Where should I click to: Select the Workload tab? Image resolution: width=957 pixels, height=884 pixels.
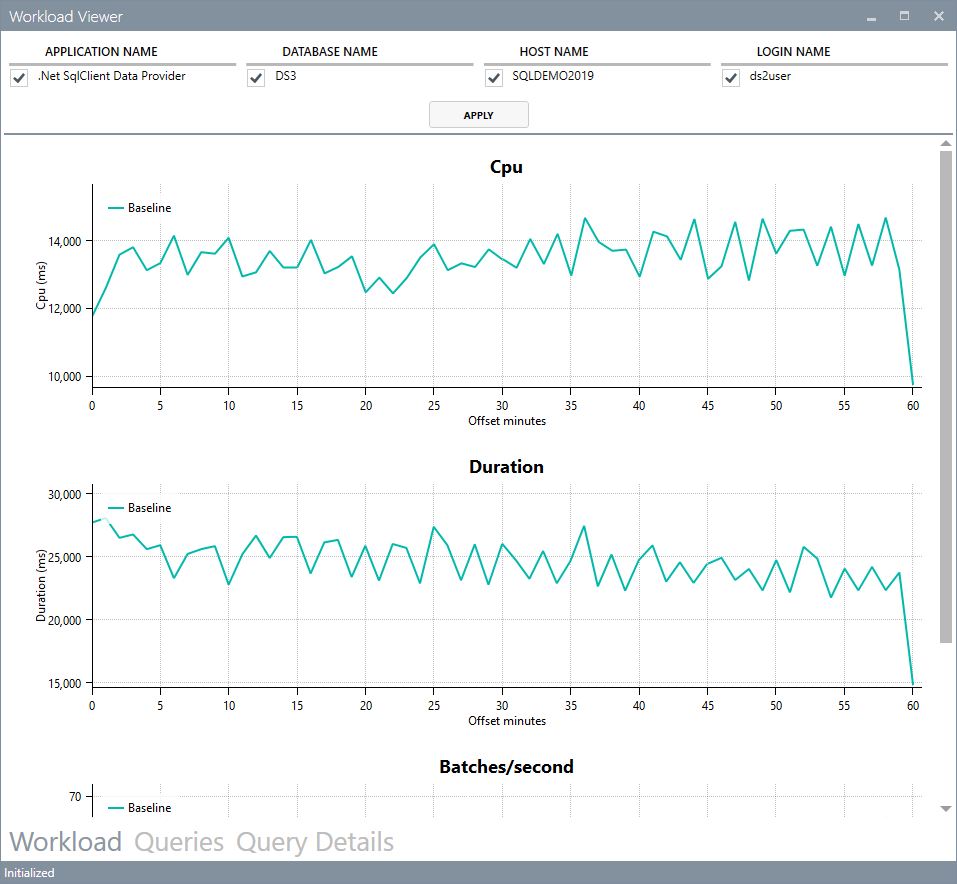click(x=65, y=842)
